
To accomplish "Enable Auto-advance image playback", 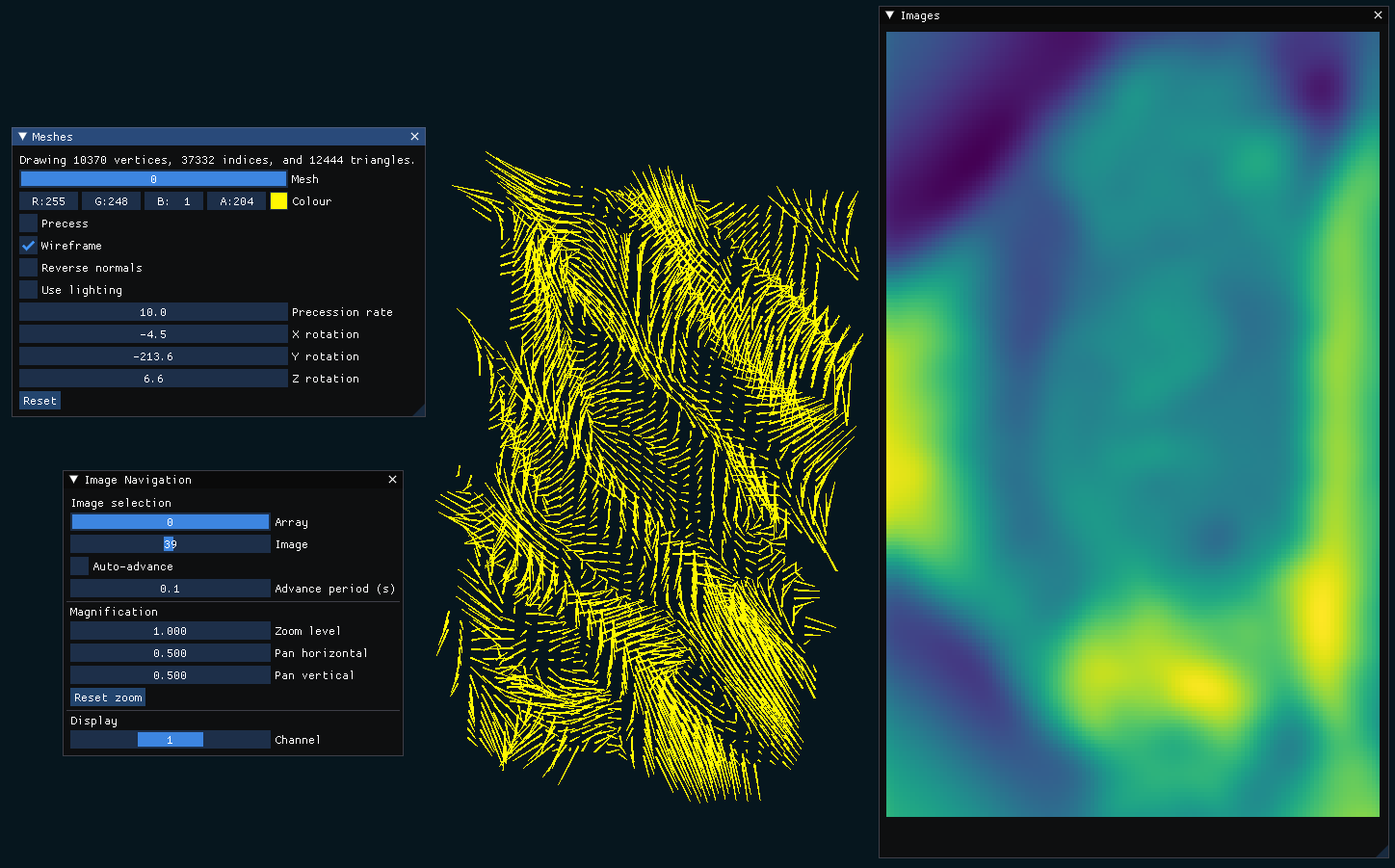I will coord(78,566).
